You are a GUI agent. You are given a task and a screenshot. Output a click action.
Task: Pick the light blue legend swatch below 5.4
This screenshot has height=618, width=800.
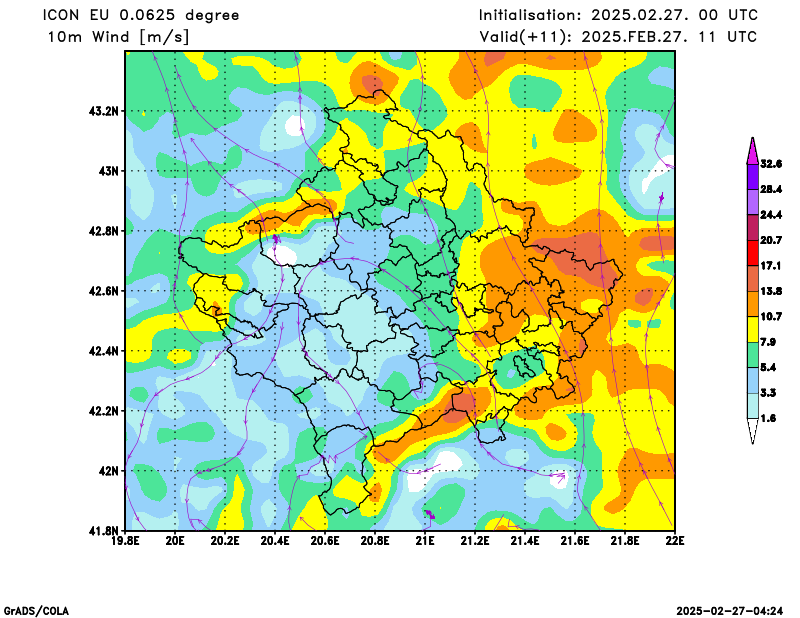click(753, 380)
